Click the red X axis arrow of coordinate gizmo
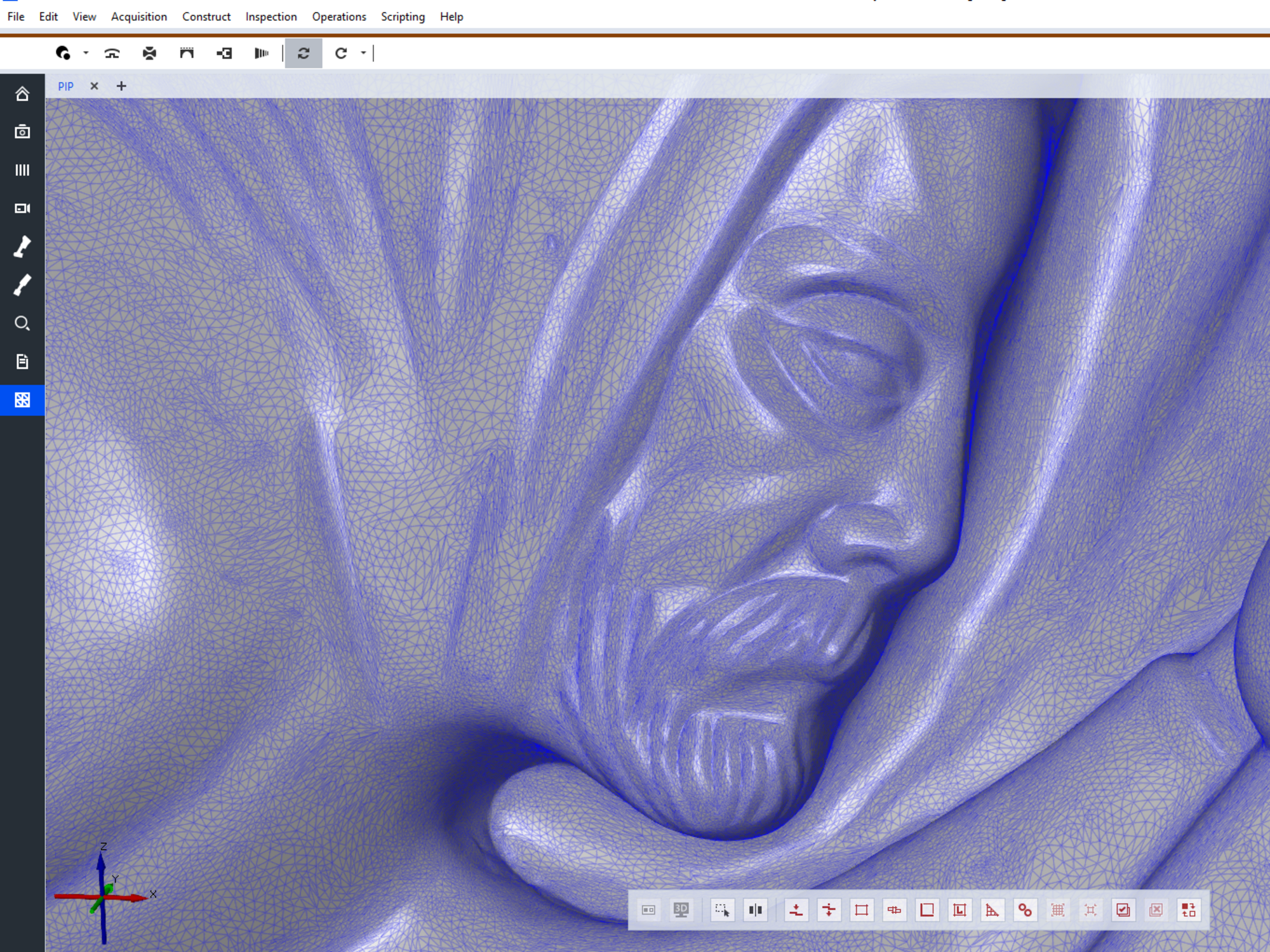 (x=137, y=897)
